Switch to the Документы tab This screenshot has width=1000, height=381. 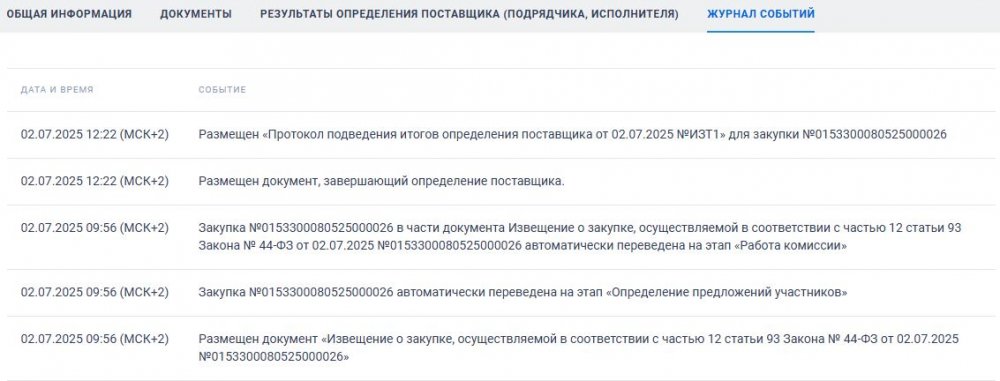[196, 13]
